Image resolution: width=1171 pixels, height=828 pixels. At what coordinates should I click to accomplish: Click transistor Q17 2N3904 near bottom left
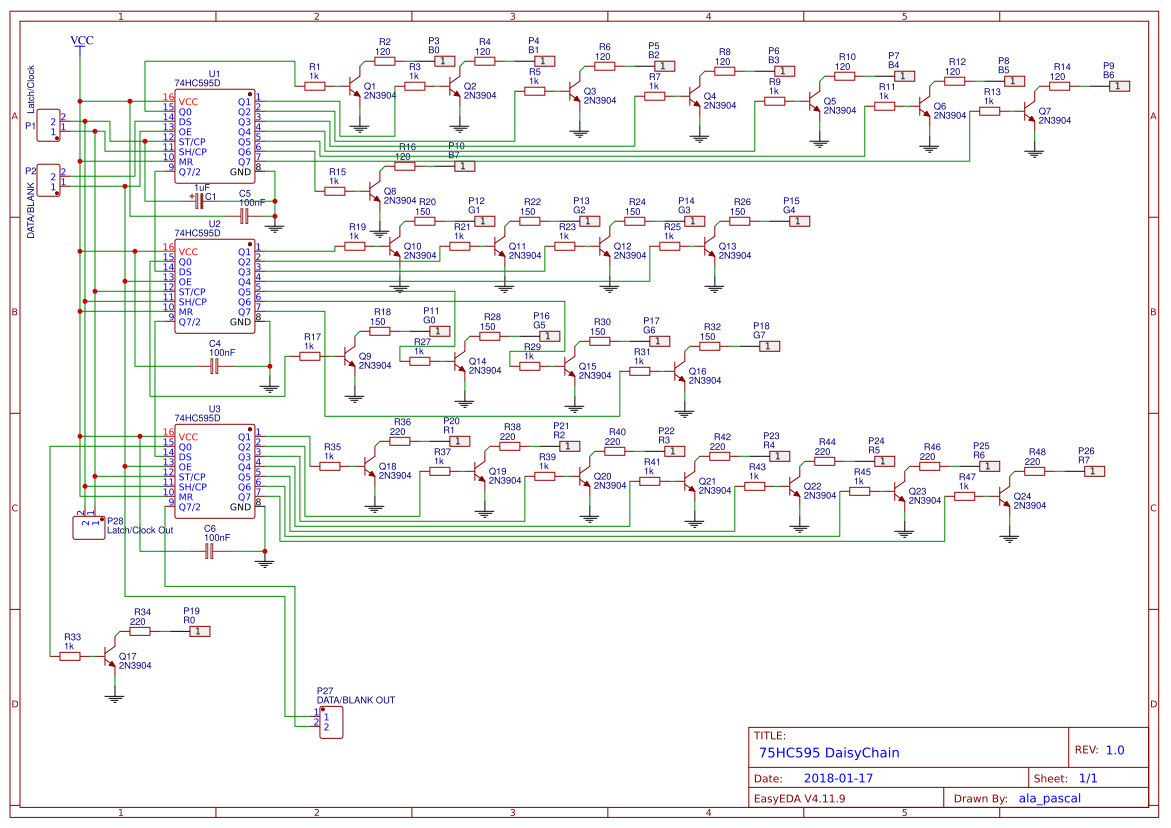[108, 655]
